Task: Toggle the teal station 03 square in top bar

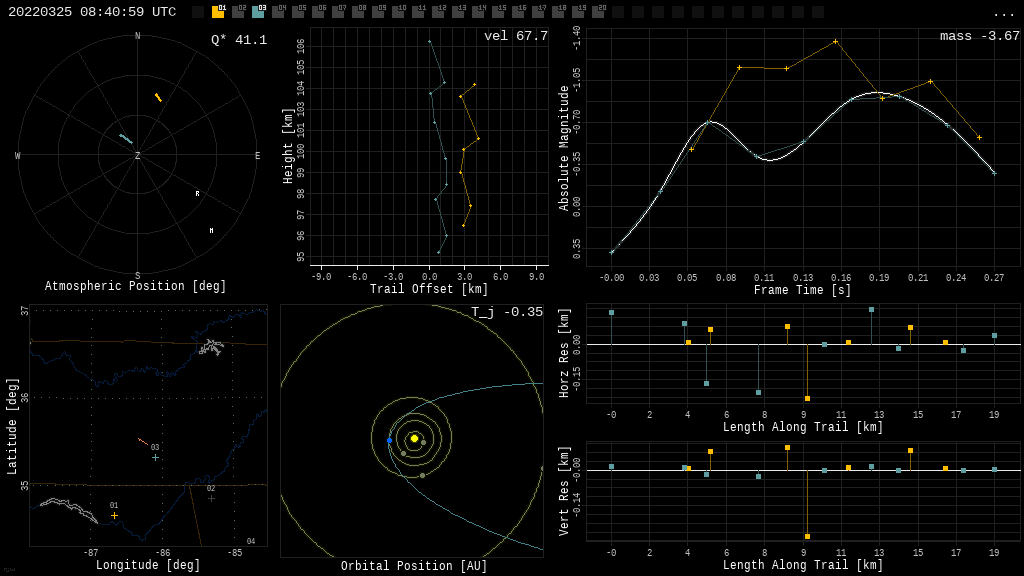Action: point(258,12)
